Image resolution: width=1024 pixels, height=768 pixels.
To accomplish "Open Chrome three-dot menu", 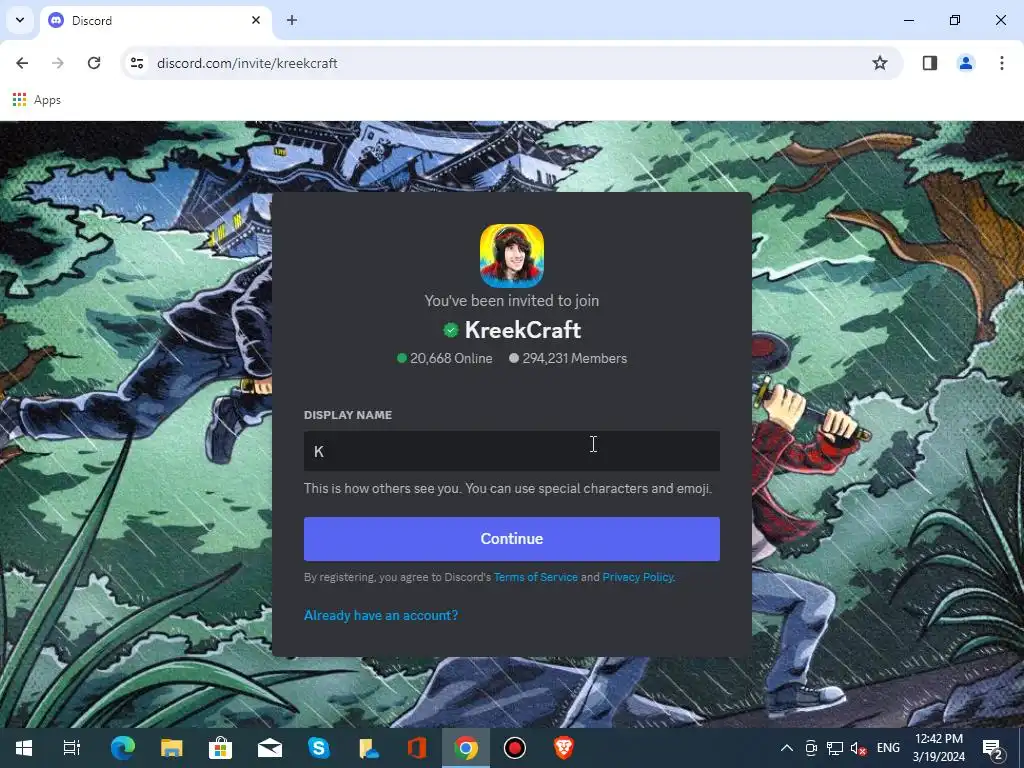I will click(x=1002, y=63).
